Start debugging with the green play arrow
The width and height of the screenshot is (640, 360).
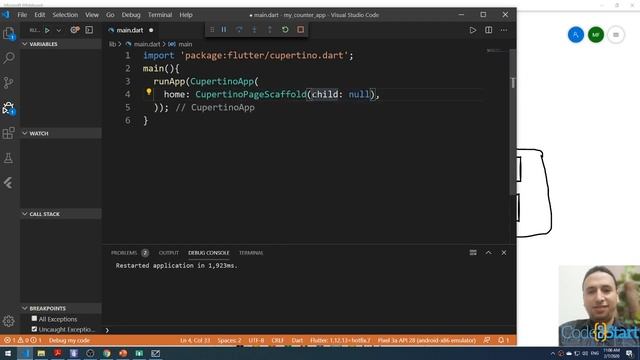pyautogui.click(x=47, y=30)
